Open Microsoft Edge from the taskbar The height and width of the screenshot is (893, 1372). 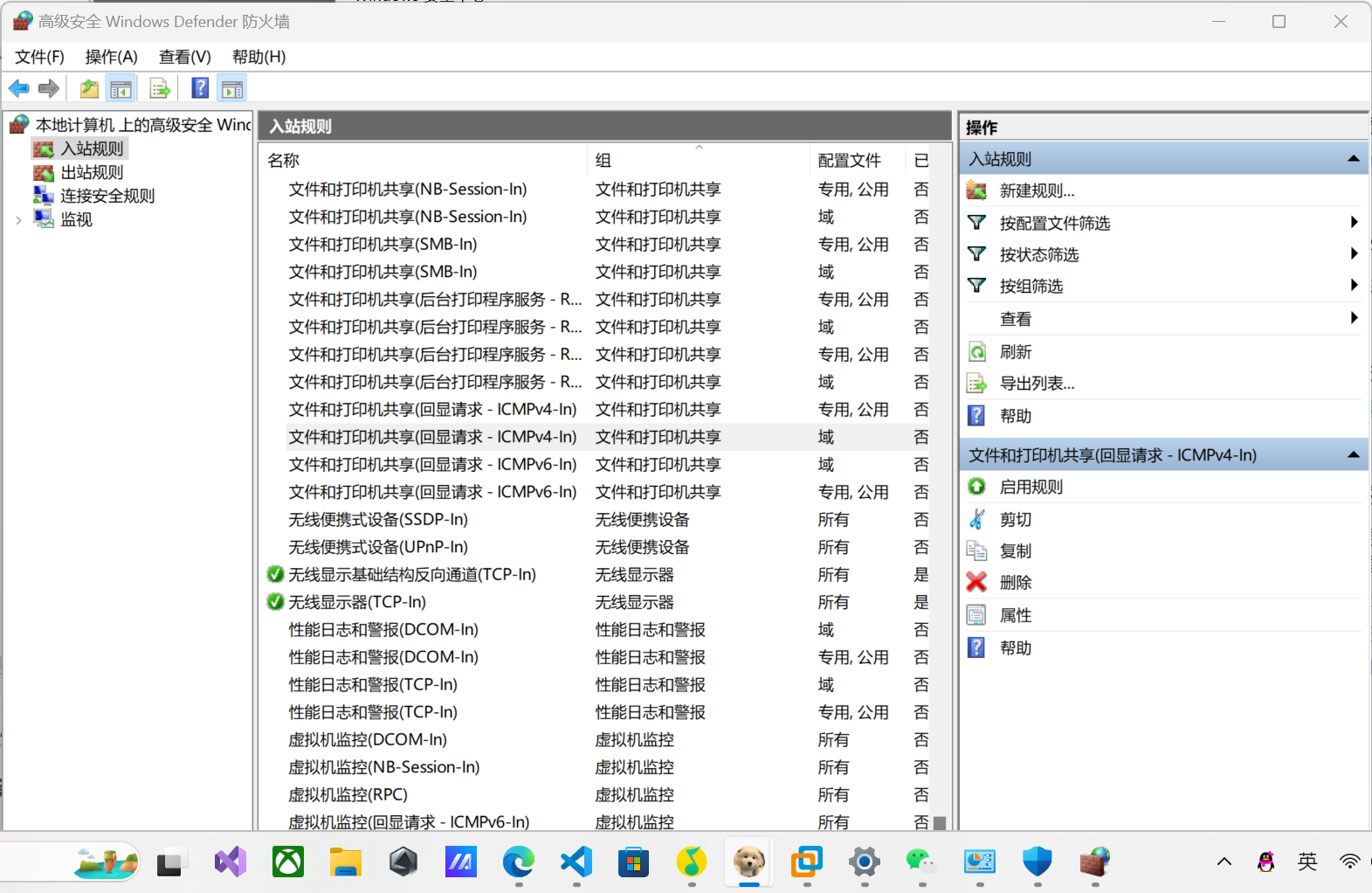coord(519,862)
